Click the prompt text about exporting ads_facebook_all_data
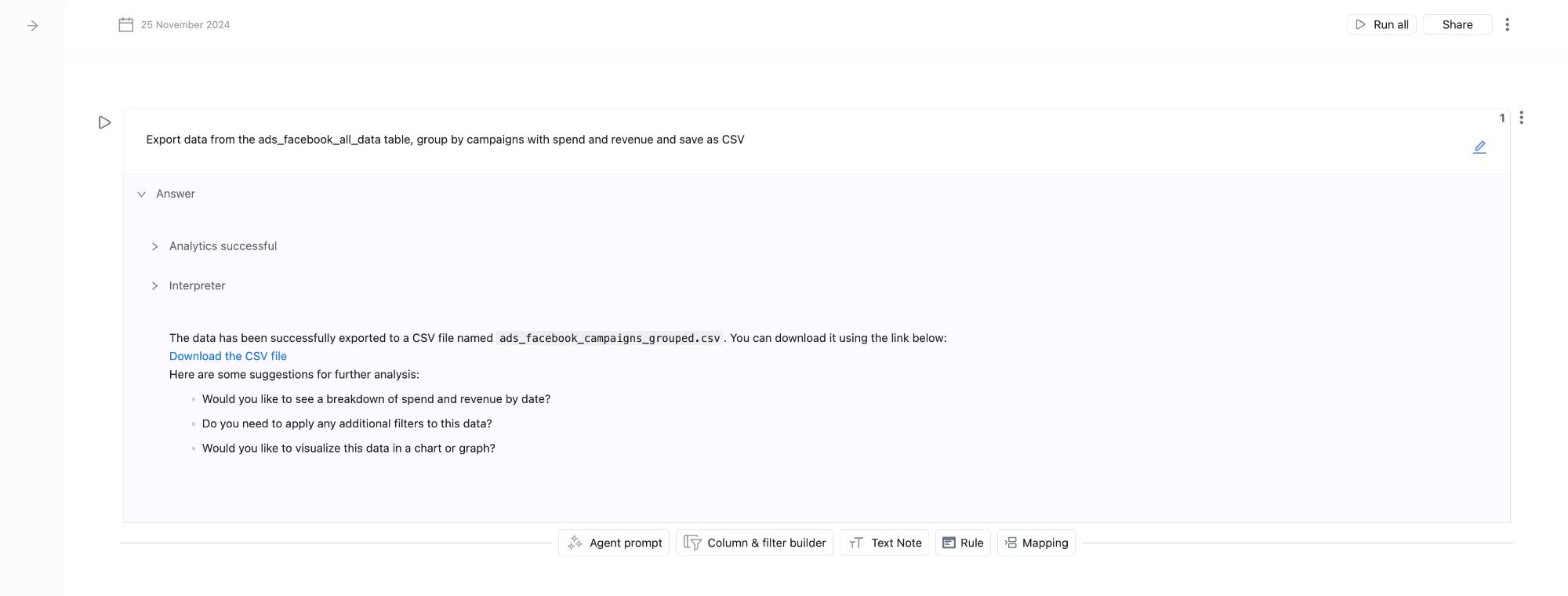 [445, 140]
